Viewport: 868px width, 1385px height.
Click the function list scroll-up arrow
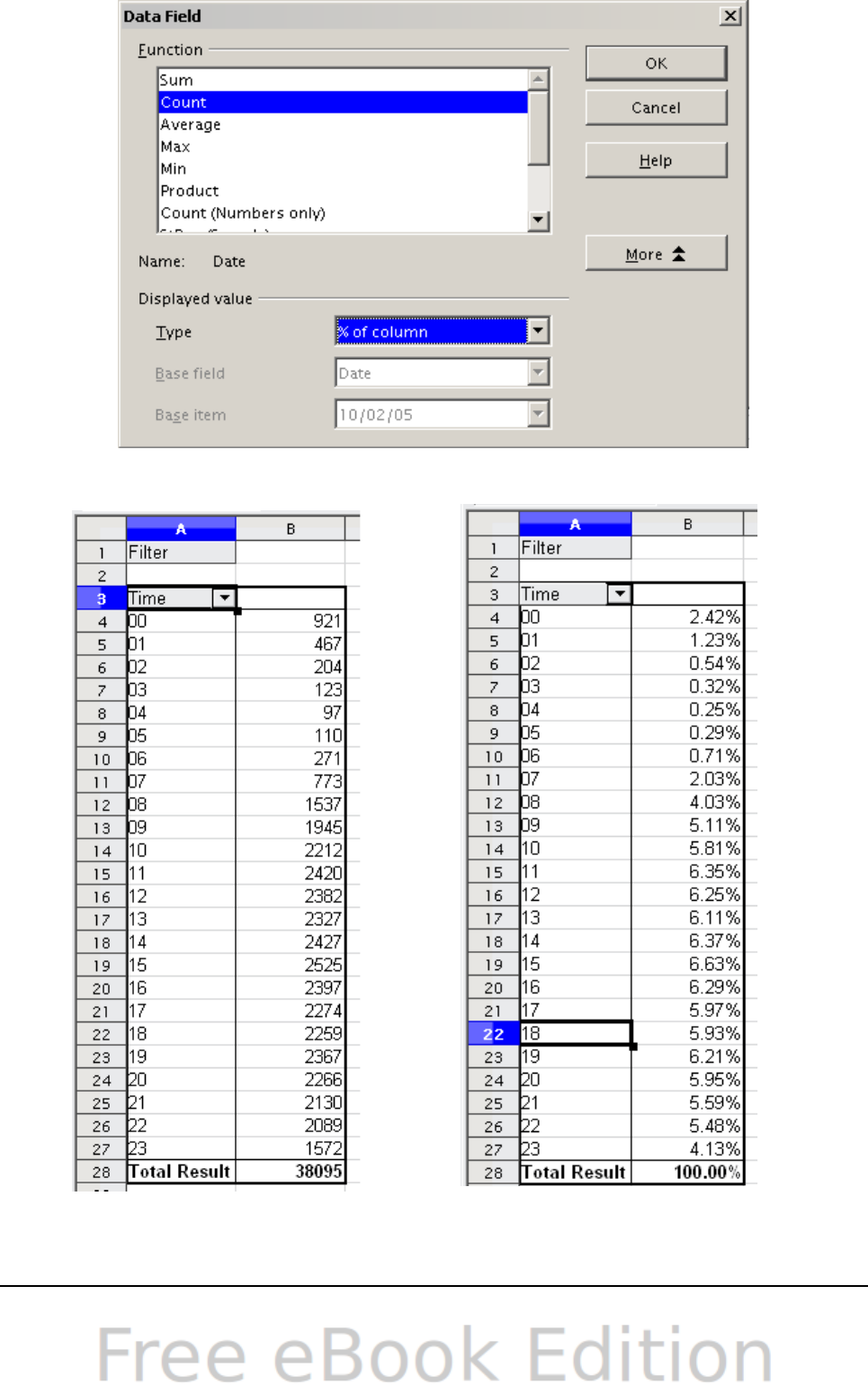(x=539, y=79)
